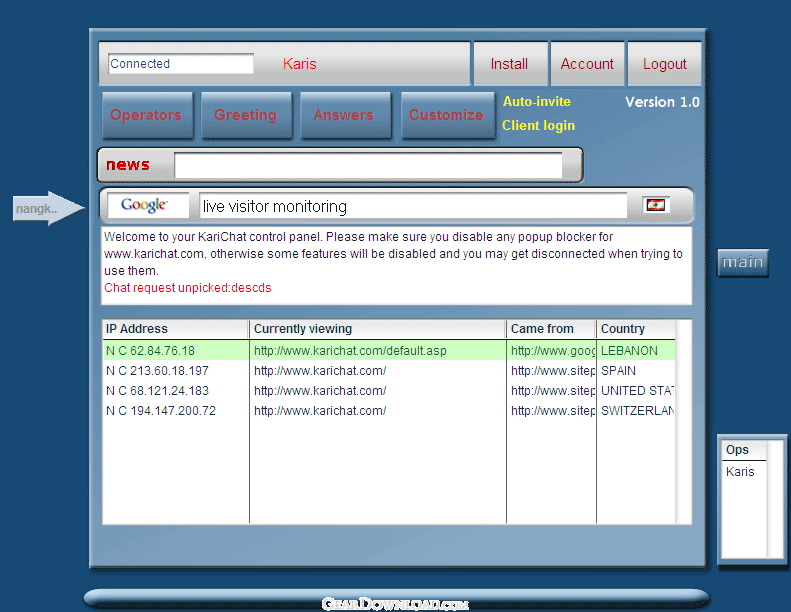Click the Ops list header
This screenshot has height=612, width=791.
[x=745, y=450]
